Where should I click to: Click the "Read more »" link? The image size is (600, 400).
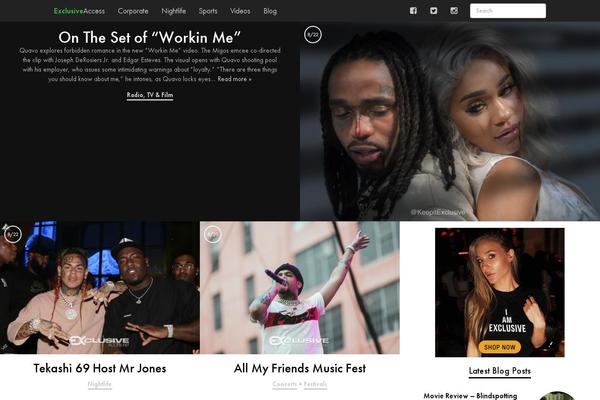235,79
